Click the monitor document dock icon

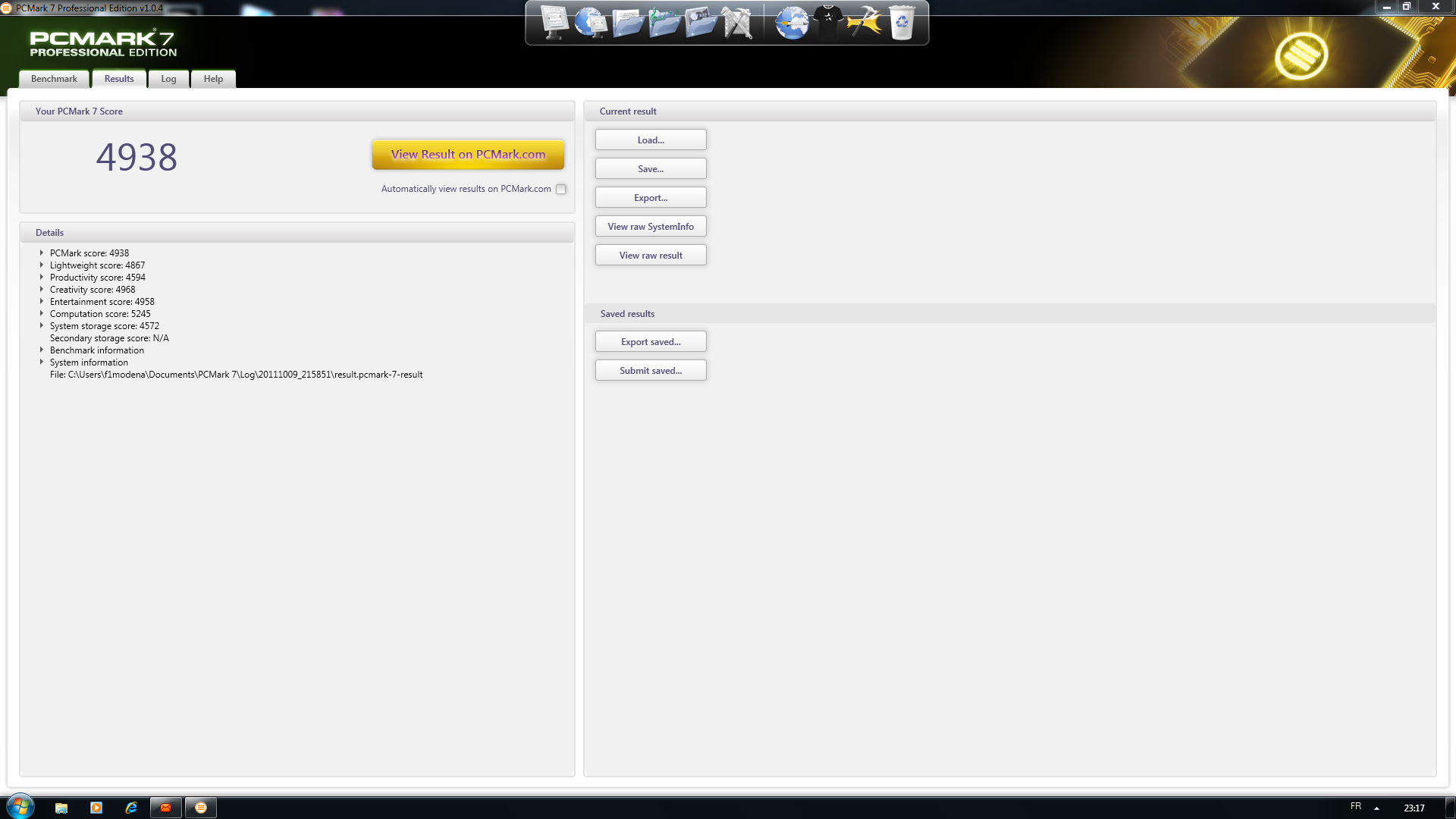(x=554, y=23)
